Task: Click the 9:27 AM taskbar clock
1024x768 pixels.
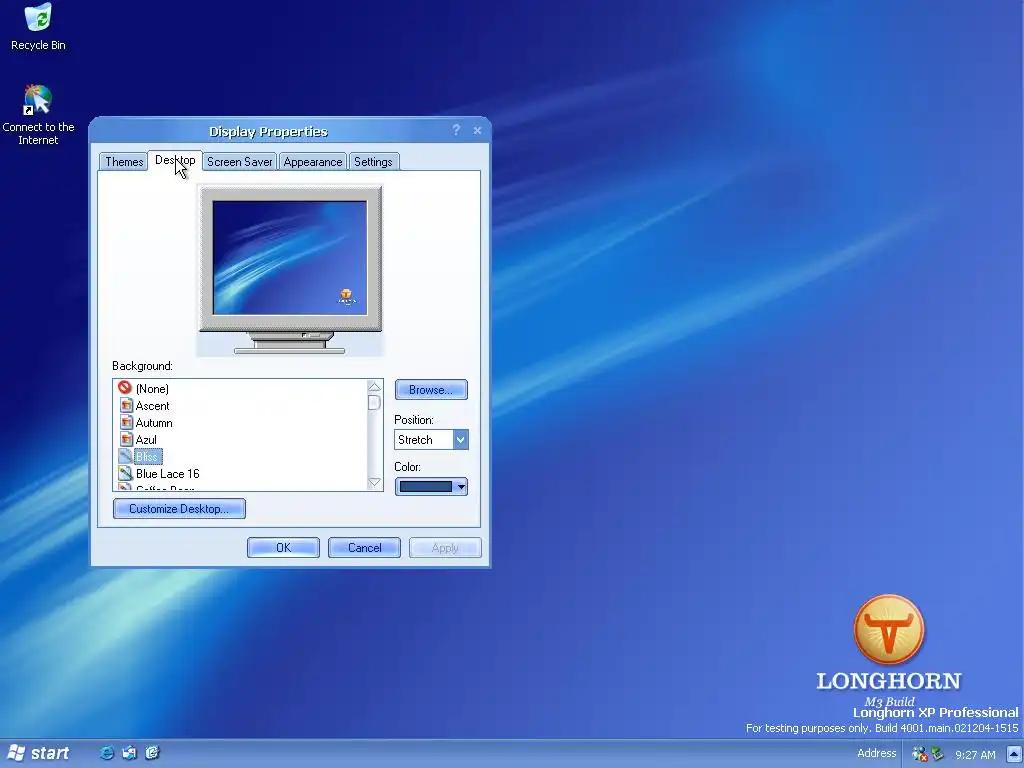Action: pyautogui.click(x=975, y=755)
